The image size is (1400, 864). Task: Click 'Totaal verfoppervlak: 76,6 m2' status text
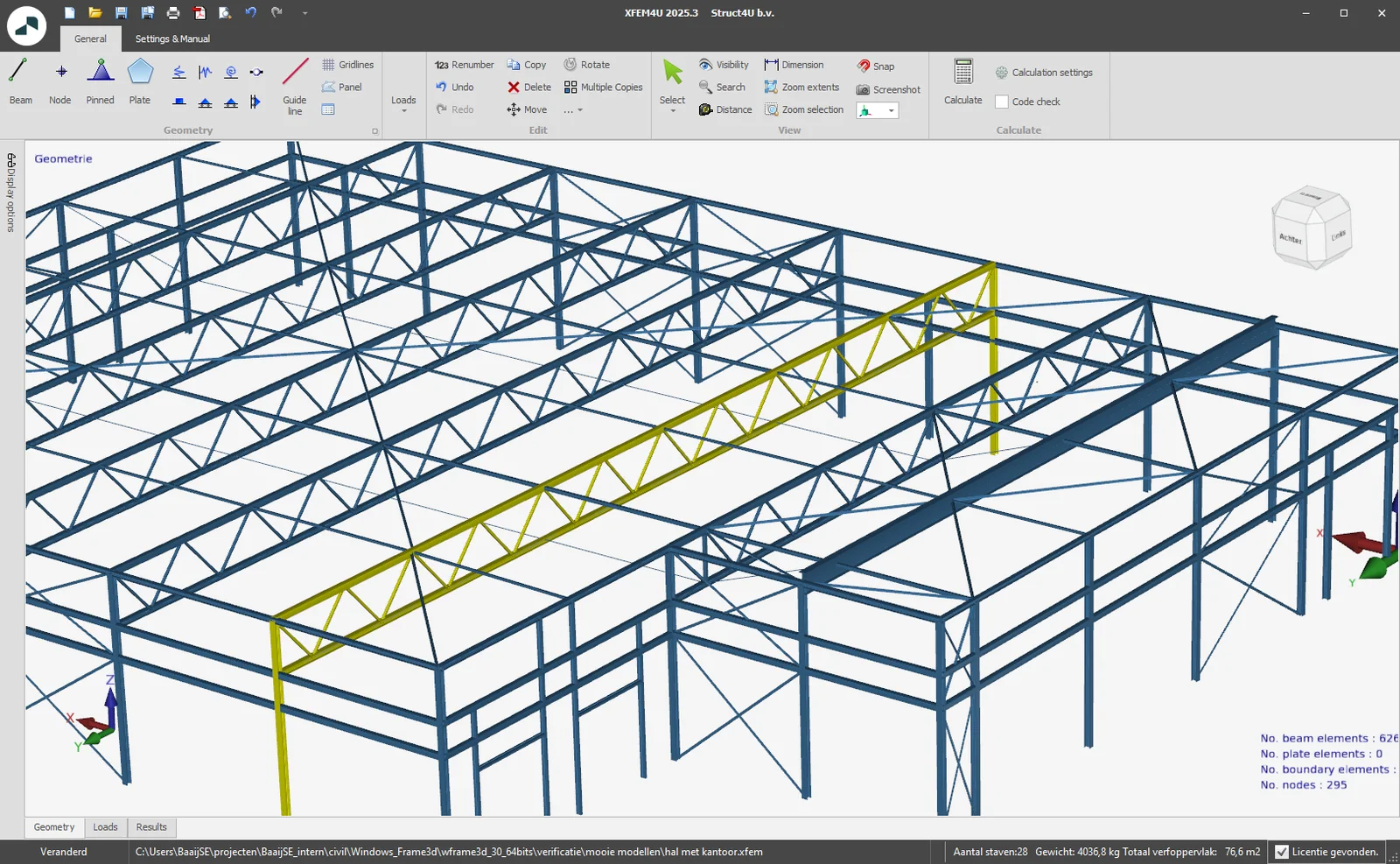1191,852
